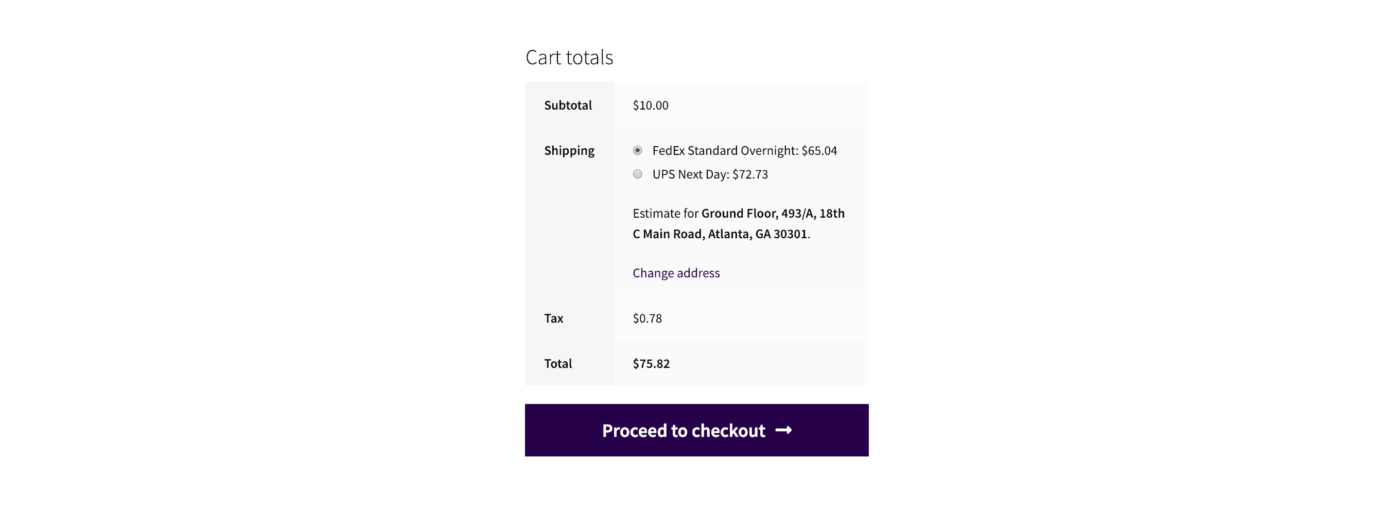Open the Change address link
1400x511 pixels.
(676, 273)
